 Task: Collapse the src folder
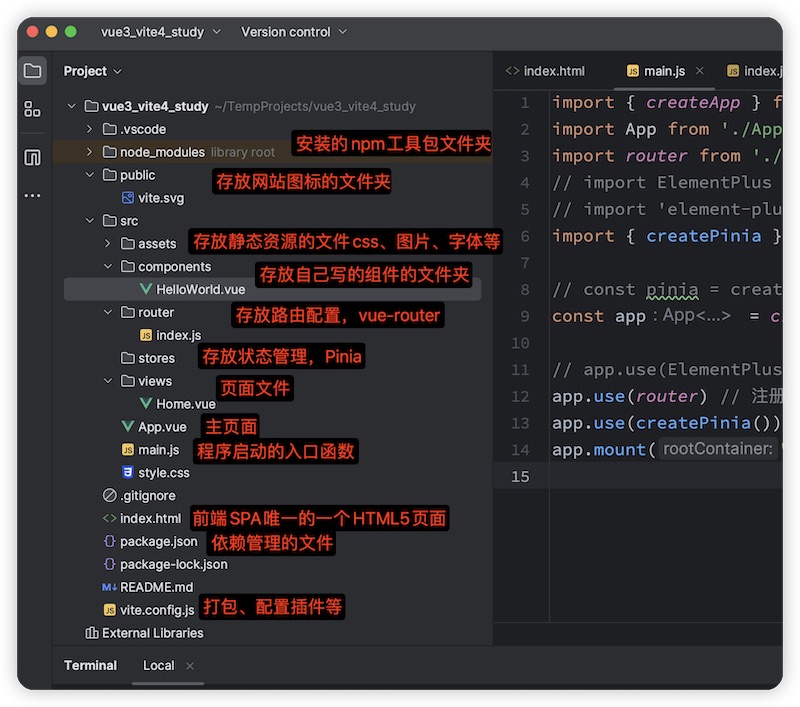tap(89, 221)
